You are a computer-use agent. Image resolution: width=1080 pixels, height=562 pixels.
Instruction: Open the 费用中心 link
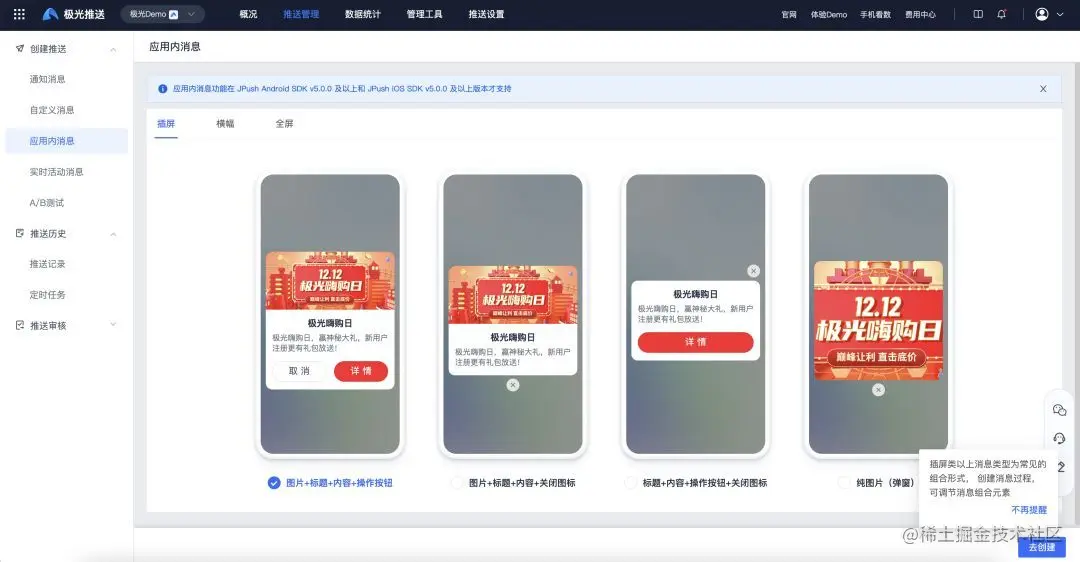(x=920, y=14)
